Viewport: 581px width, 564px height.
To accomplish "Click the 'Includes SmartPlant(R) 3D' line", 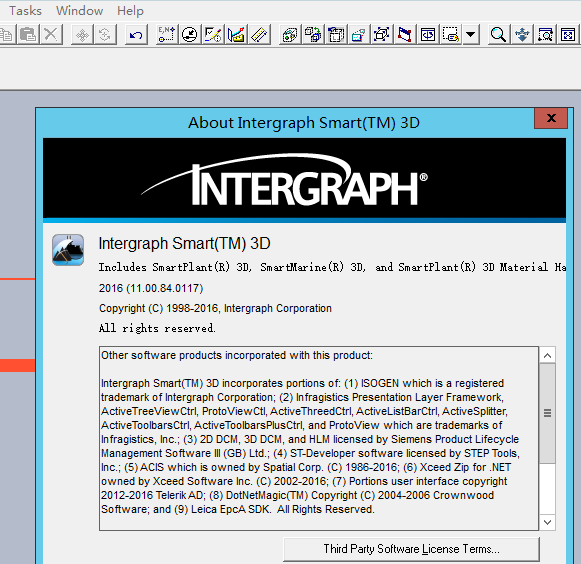I will pyautogui.click(x=332, y=267).
